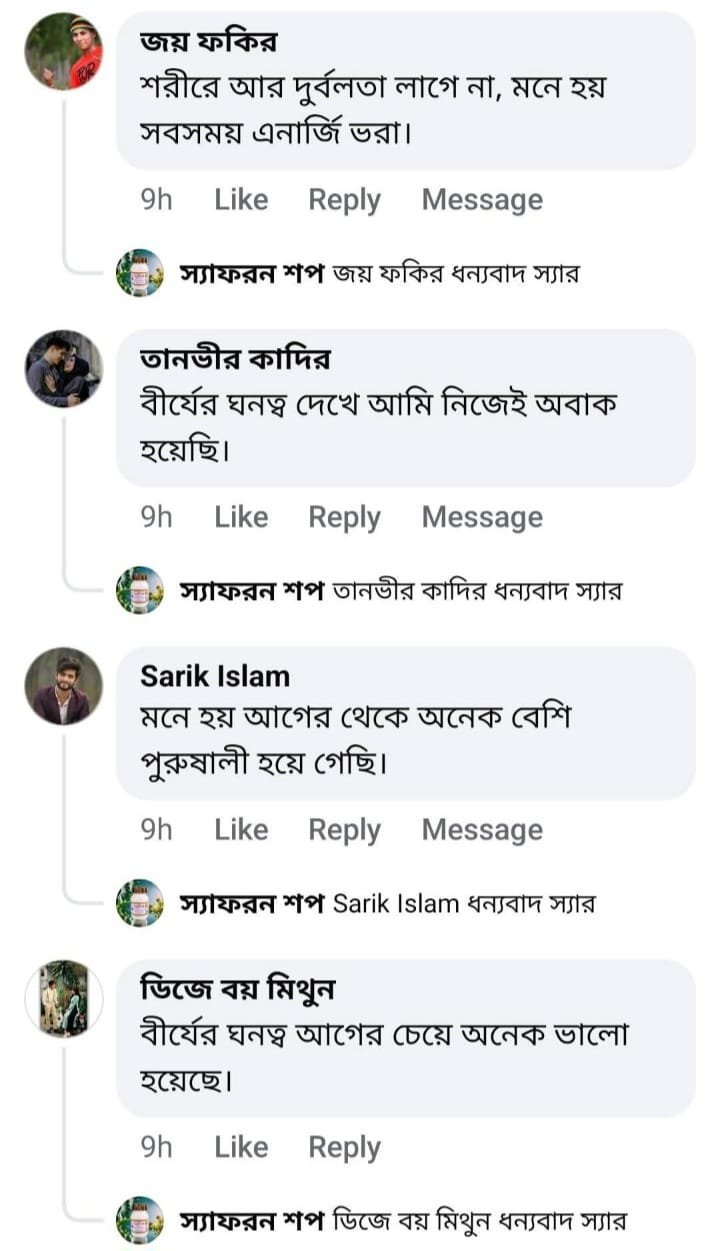Like ডিজে বয় মিথুন's comment
The width and height of the screenshot is (720, 1251).
(x=241, y=1147)
